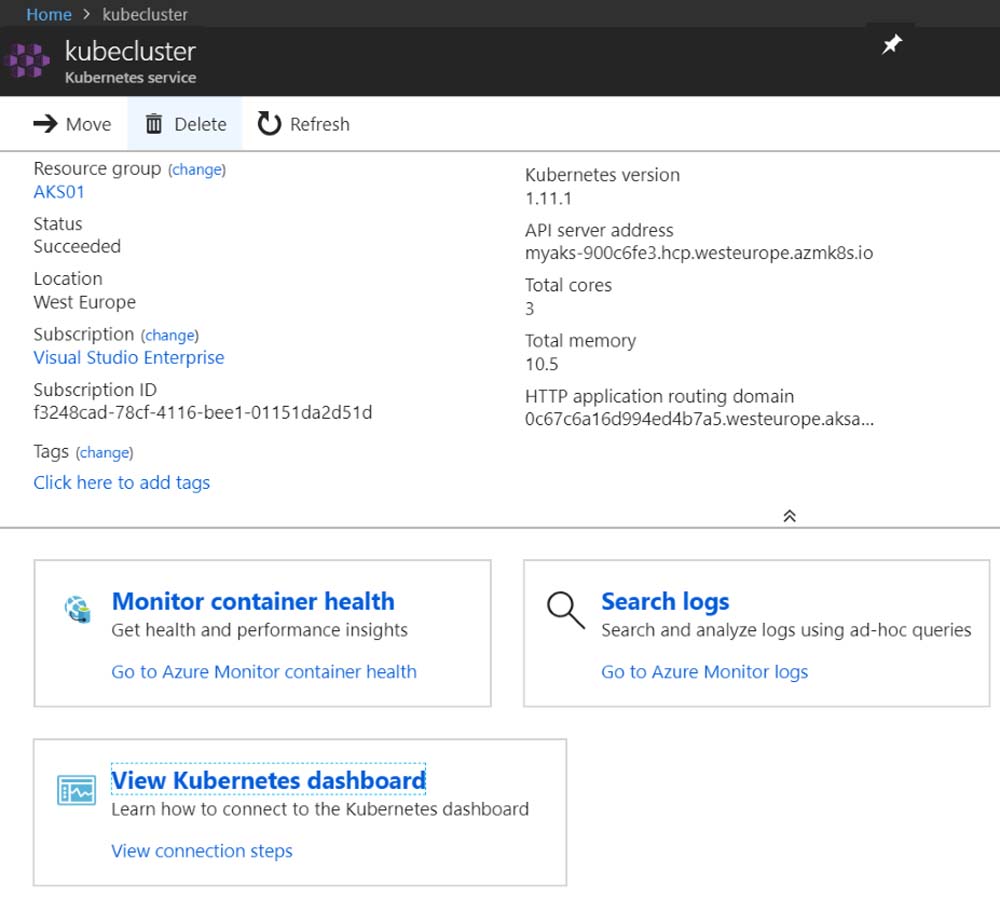The image size is (1000, 913).
Task: Change the subscription
Action: [x=170, y=335]
